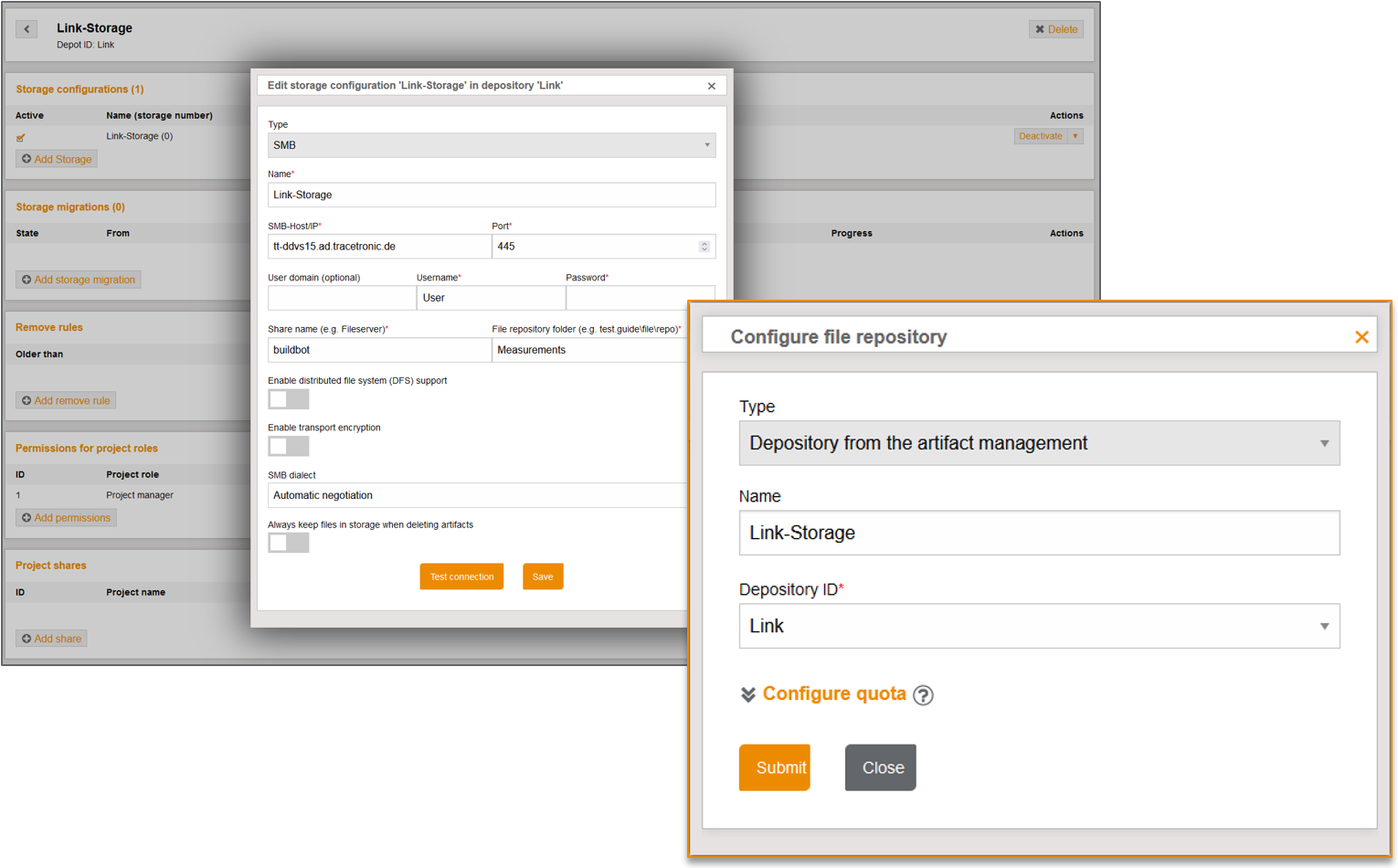Click the Add storage migration plus icon
1398x868 pixels.
28,280
